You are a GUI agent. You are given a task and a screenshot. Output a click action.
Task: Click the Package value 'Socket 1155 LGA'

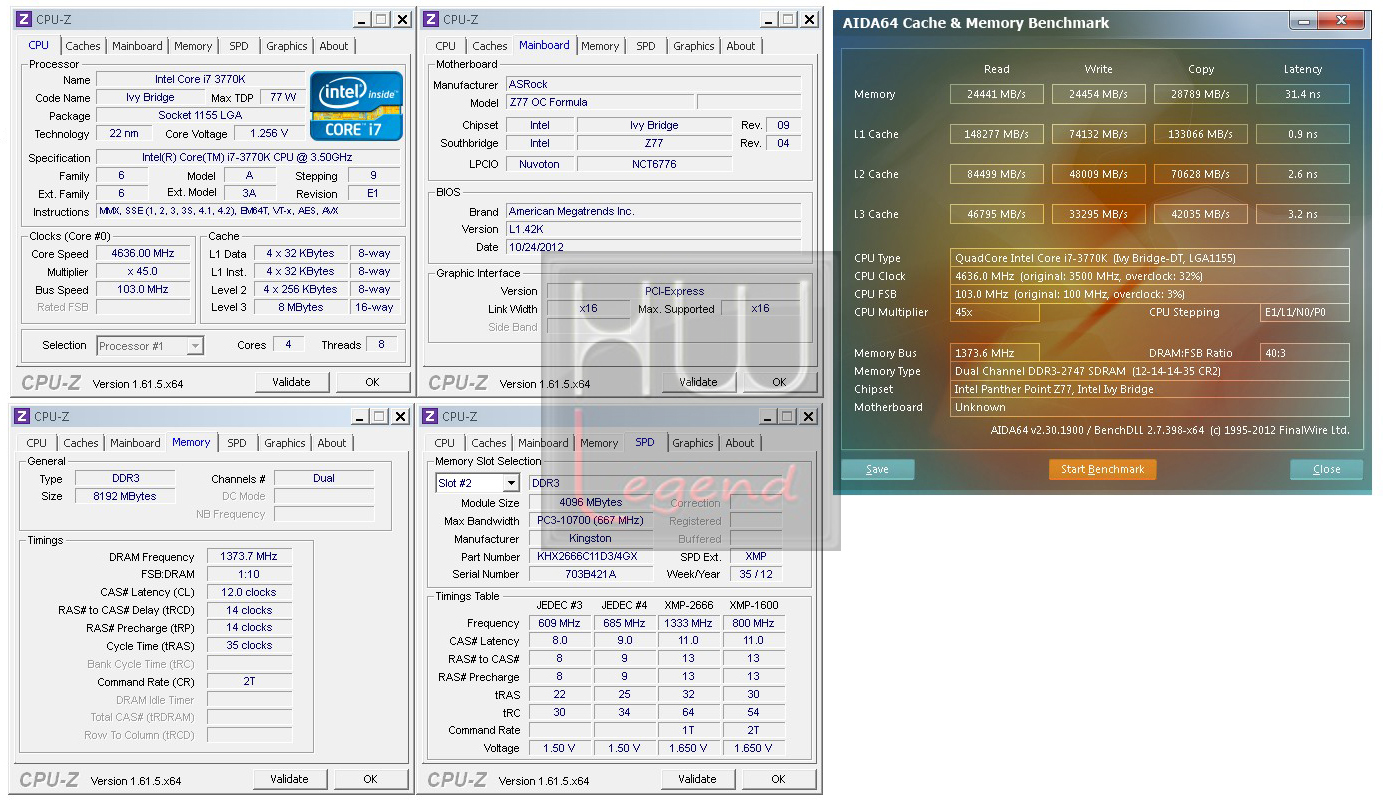(x=200, y=116)
